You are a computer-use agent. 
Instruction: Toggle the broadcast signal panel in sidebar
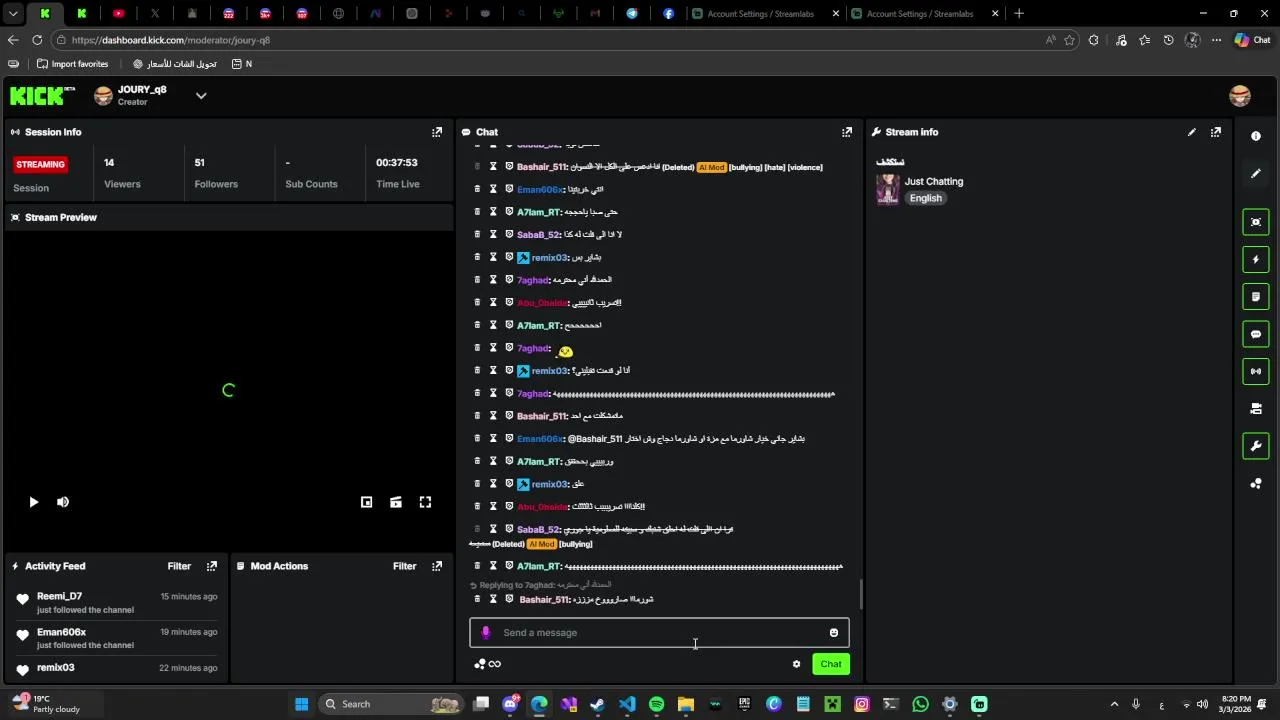(x=1256, y=371)
